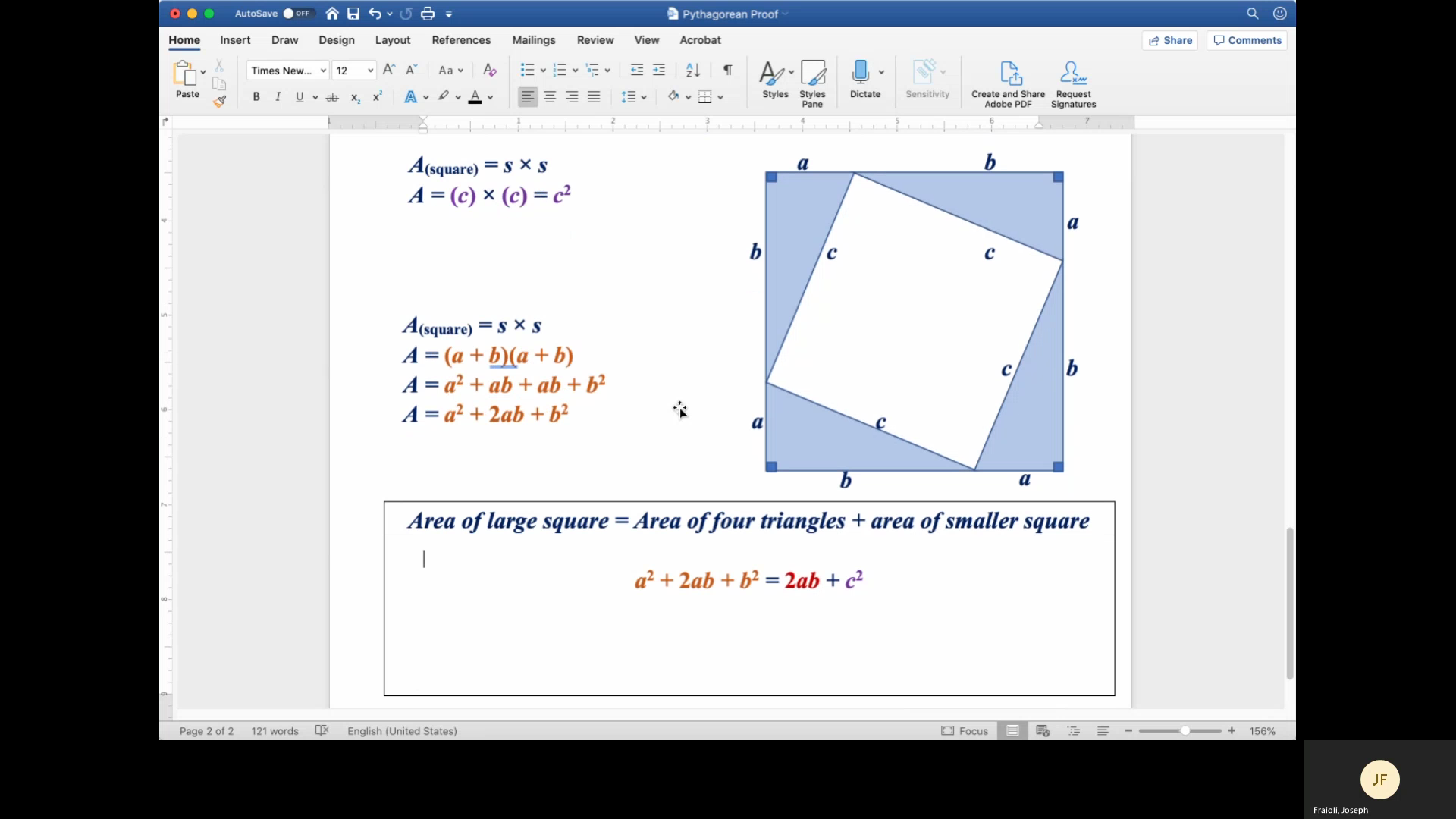Expand the font color dropdown
Screen dimensions: 1456x819
491,97
